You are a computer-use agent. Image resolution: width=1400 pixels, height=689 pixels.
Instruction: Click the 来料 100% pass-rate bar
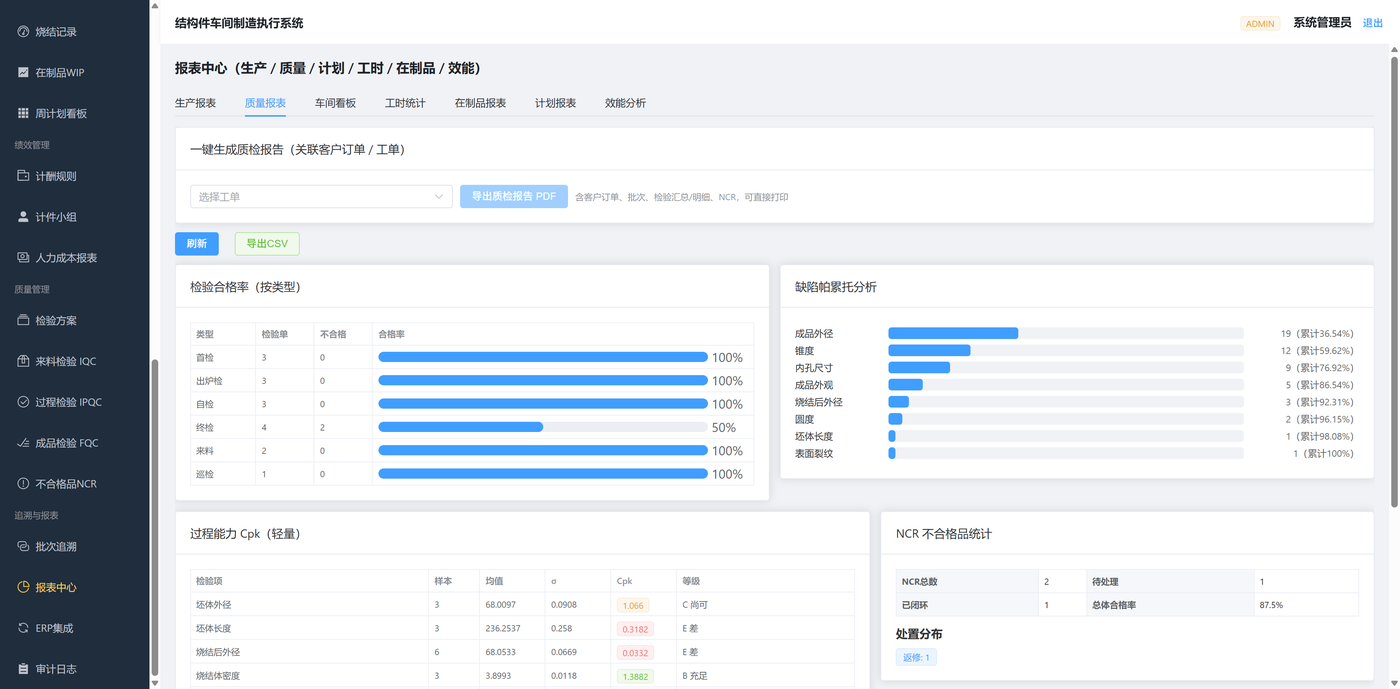click(543, 451)
